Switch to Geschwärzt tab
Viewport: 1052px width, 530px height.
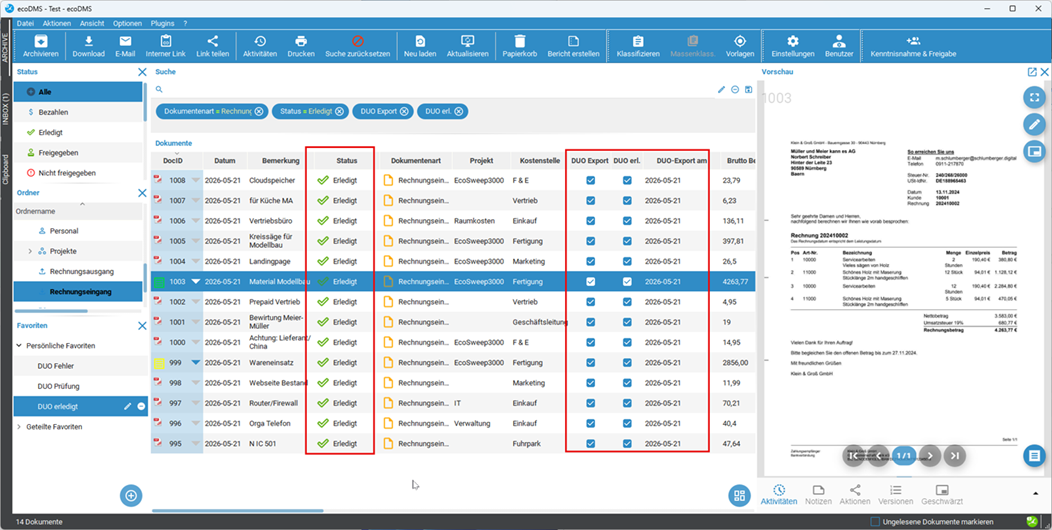[942, 495]
